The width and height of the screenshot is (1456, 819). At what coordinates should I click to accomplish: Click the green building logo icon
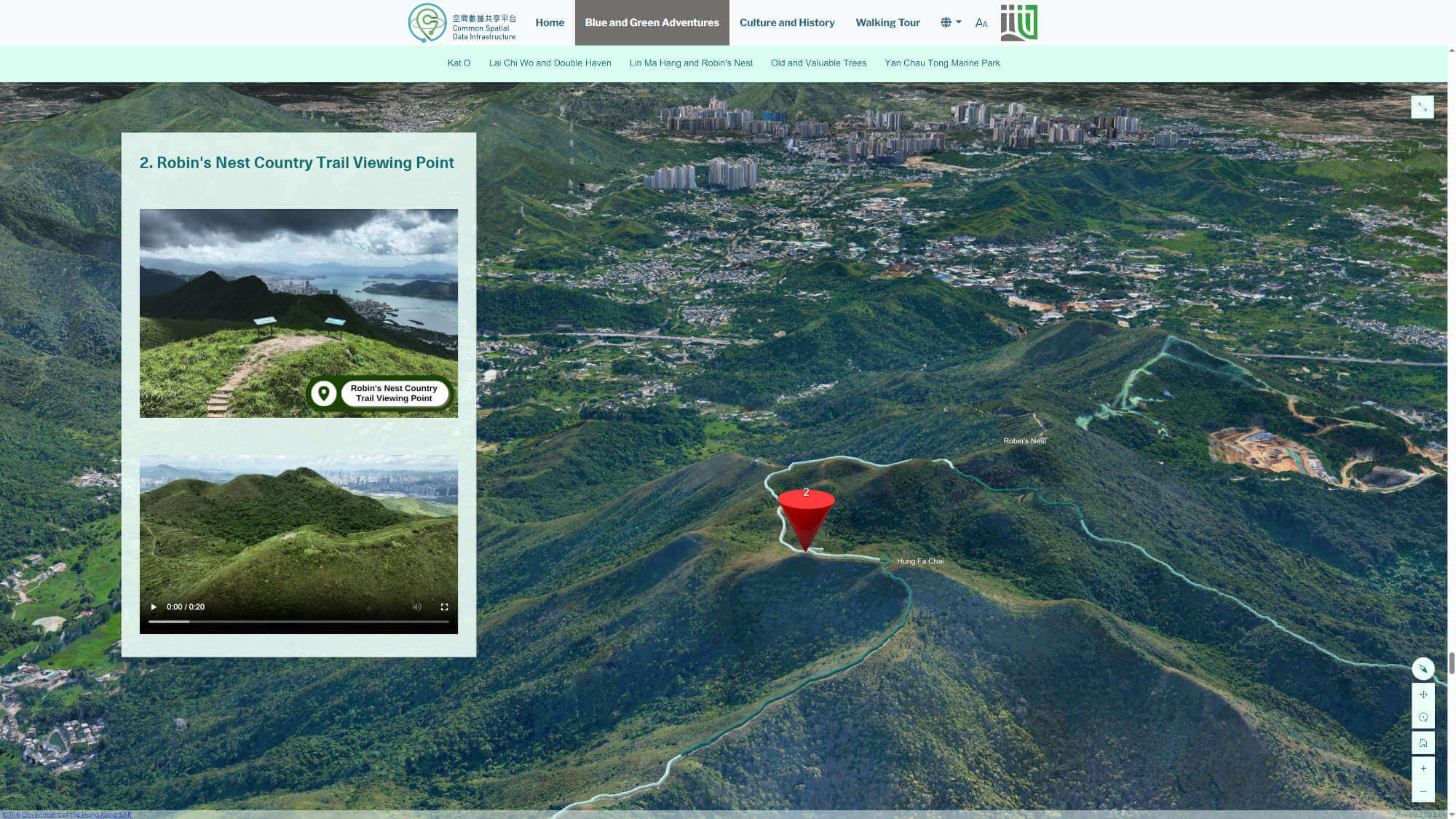[x=1018, y=23]
